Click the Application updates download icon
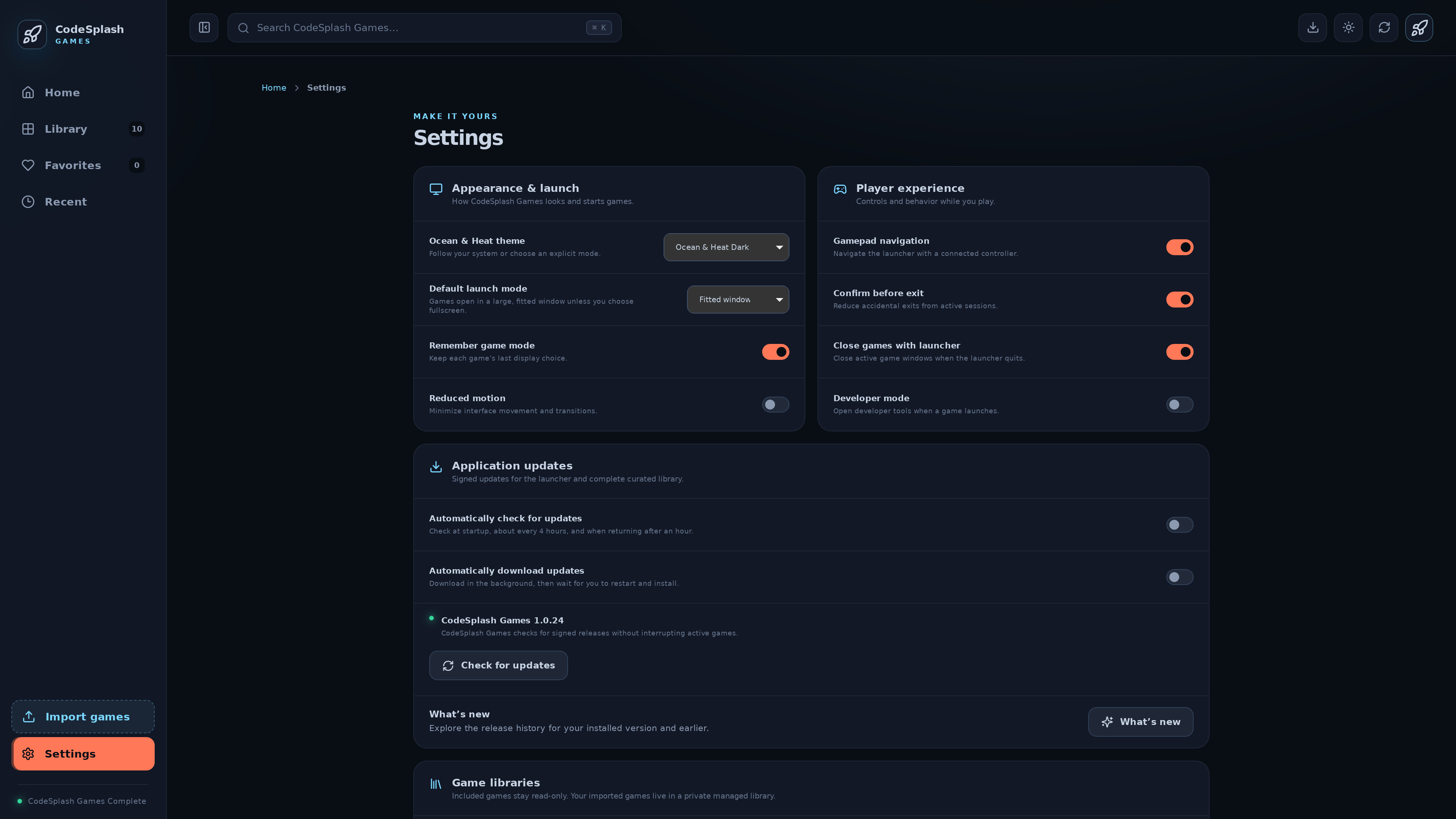The image size is (1456, 819). pyautogui.click(x=436, y=467)
